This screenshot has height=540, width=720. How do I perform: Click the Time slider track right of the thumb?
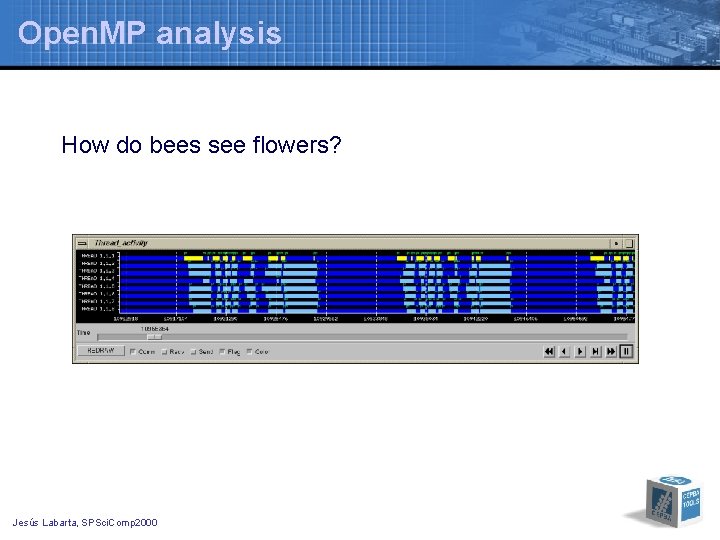394,337
